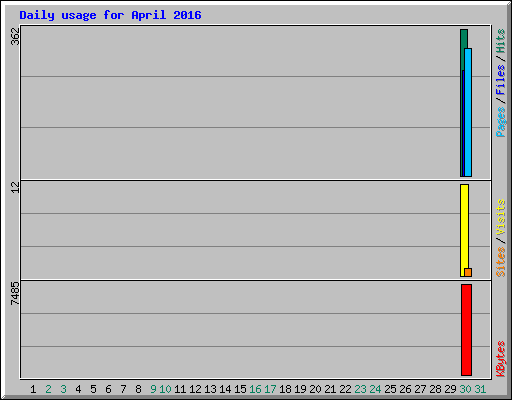Image resolution: width=512 pixels, height=400 pixels.
Task: Click day 13 on the x-axis
Action: [x=210, y=389]
